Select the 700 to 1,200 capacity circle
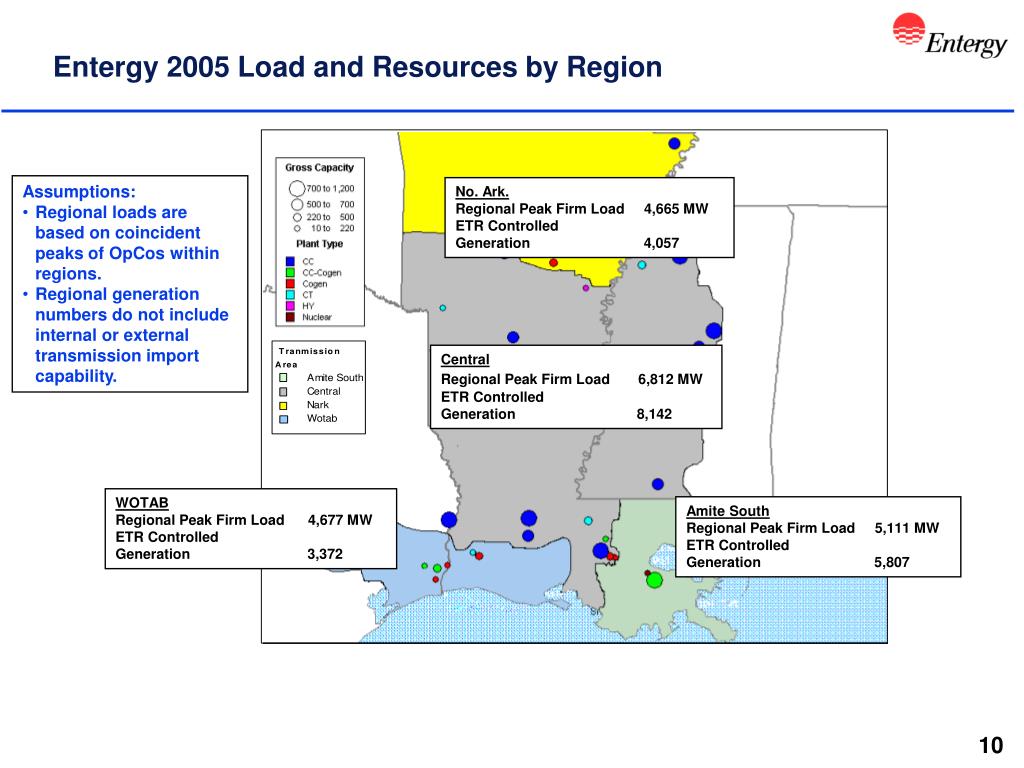This screenshot has width=1024, height=768. [x=296, y=189]
